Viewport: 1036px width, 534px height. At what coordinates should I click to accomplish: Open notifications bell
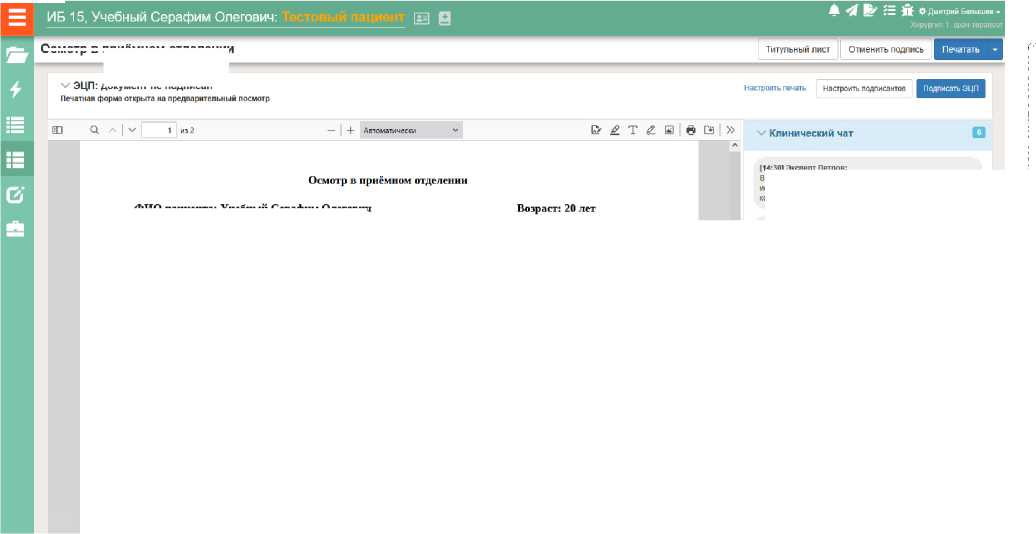pos(834,10)
